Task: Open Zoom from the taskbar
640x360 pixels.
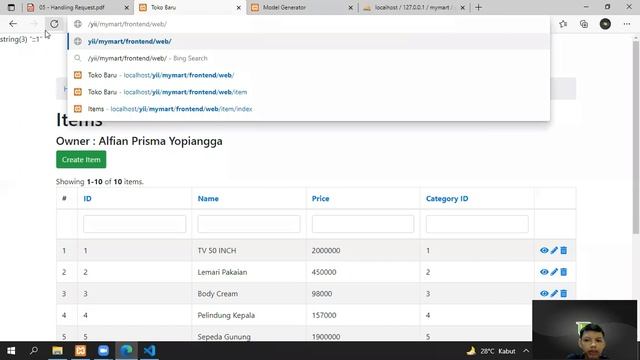Action: [103, 351]
